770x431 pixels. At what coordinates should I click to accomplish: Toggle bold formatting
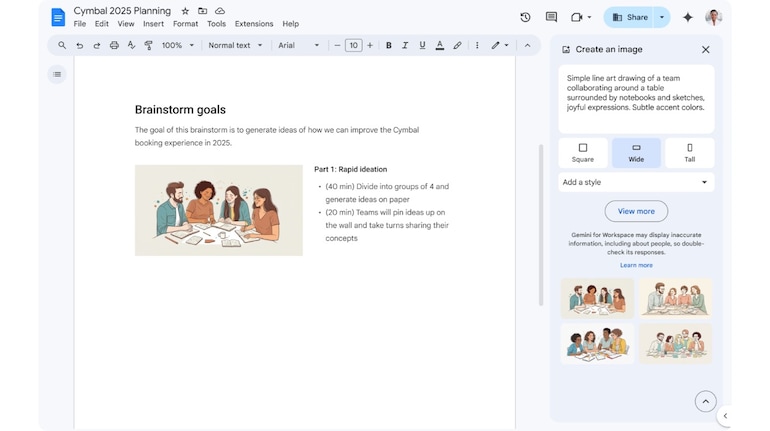coord(389,46)
